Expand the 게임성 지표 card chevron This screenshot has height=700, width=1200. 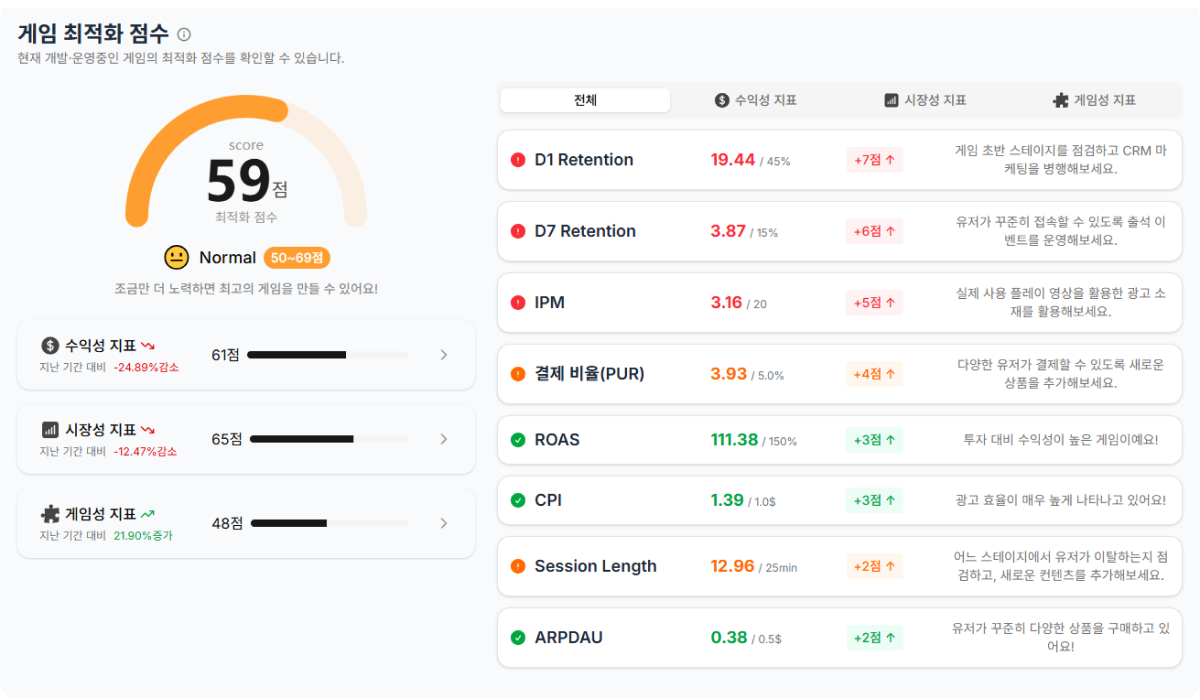[x=444, y=522]
